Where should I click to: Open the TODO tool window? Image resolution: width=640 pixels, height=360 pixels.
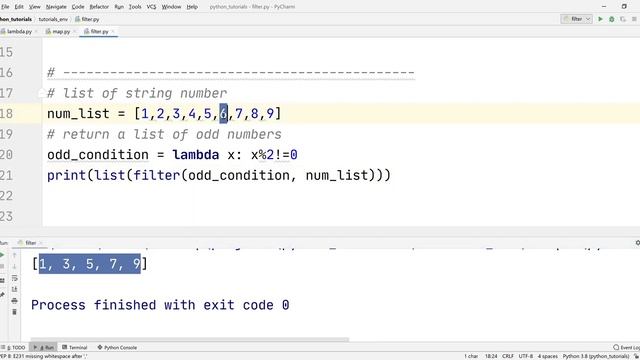click(x=13, y=347)
